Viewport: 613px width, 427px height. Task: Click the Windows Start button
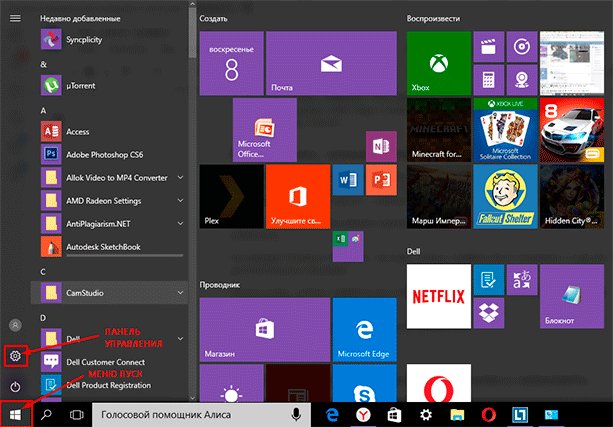(15, 414)
